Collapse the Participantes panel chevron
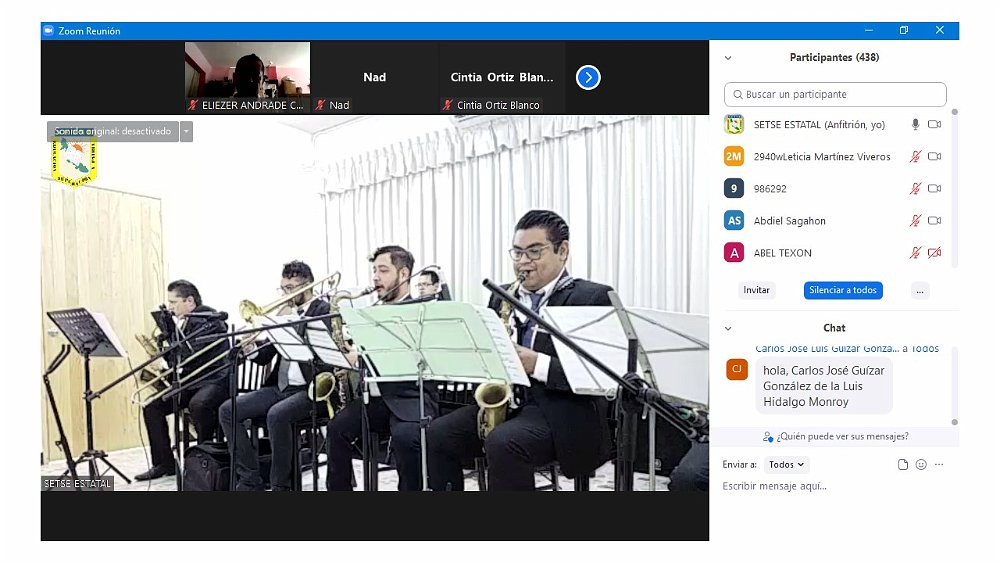The height and width of the screenshot is (563, 1000). (x=728, y=58)
